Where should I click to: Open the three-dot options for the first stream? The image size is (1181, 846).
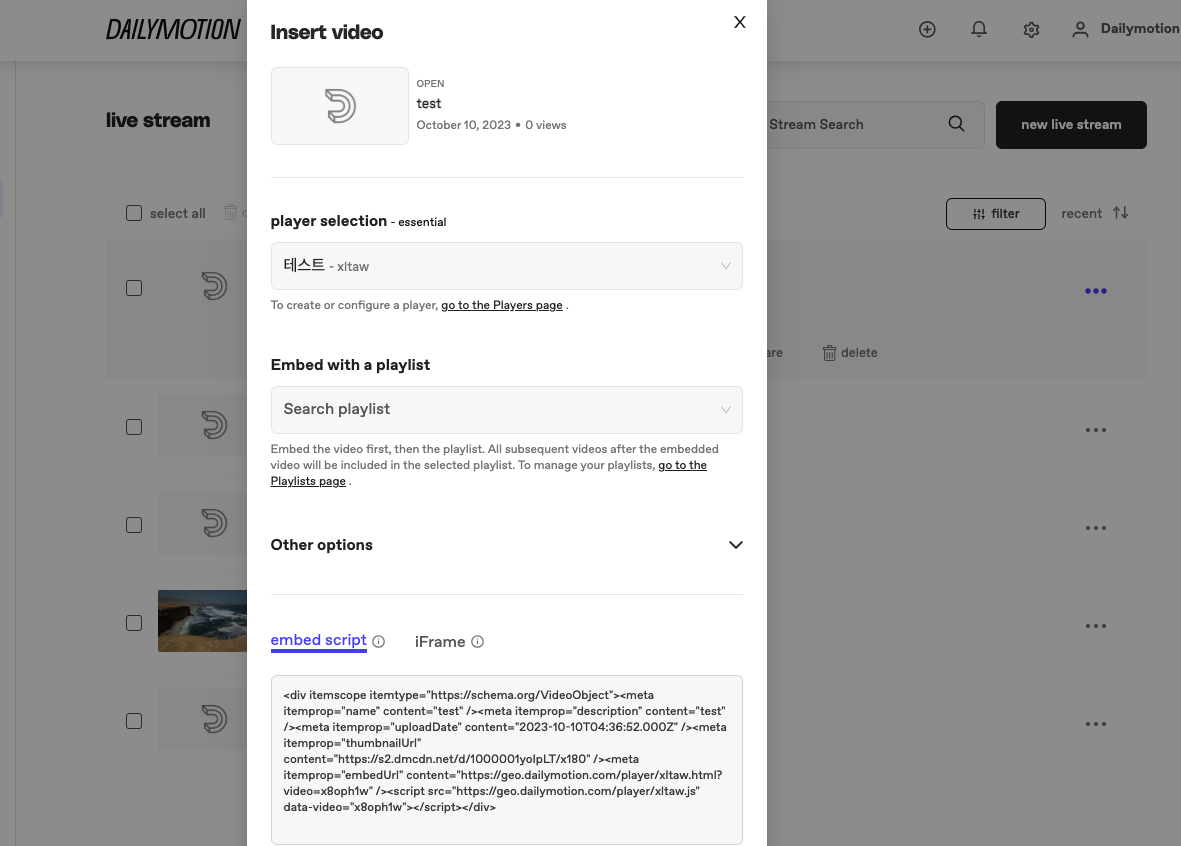coord(1096,291)
